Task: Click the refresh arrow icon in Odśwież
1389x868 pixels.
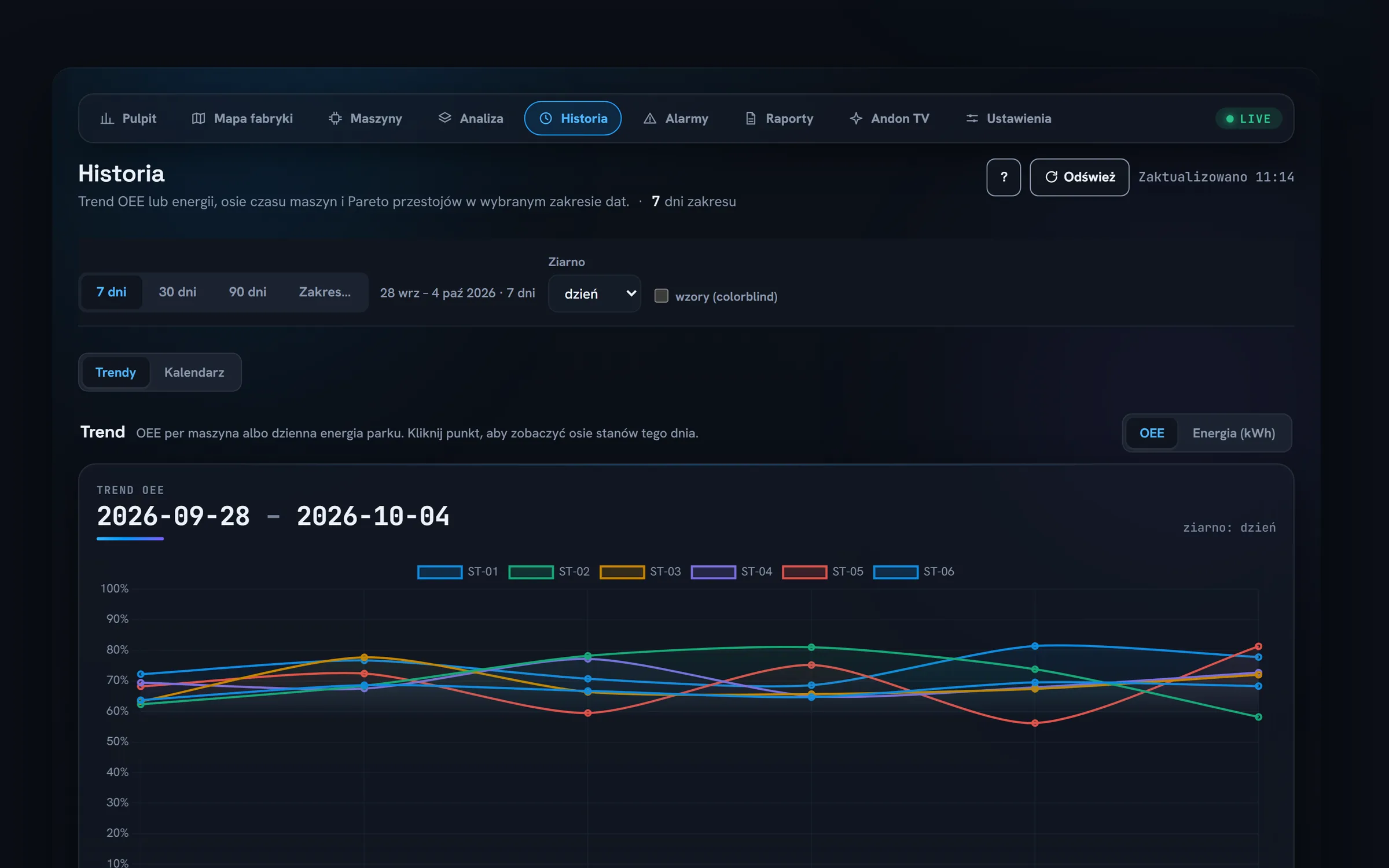Action: pos(1051,177)
